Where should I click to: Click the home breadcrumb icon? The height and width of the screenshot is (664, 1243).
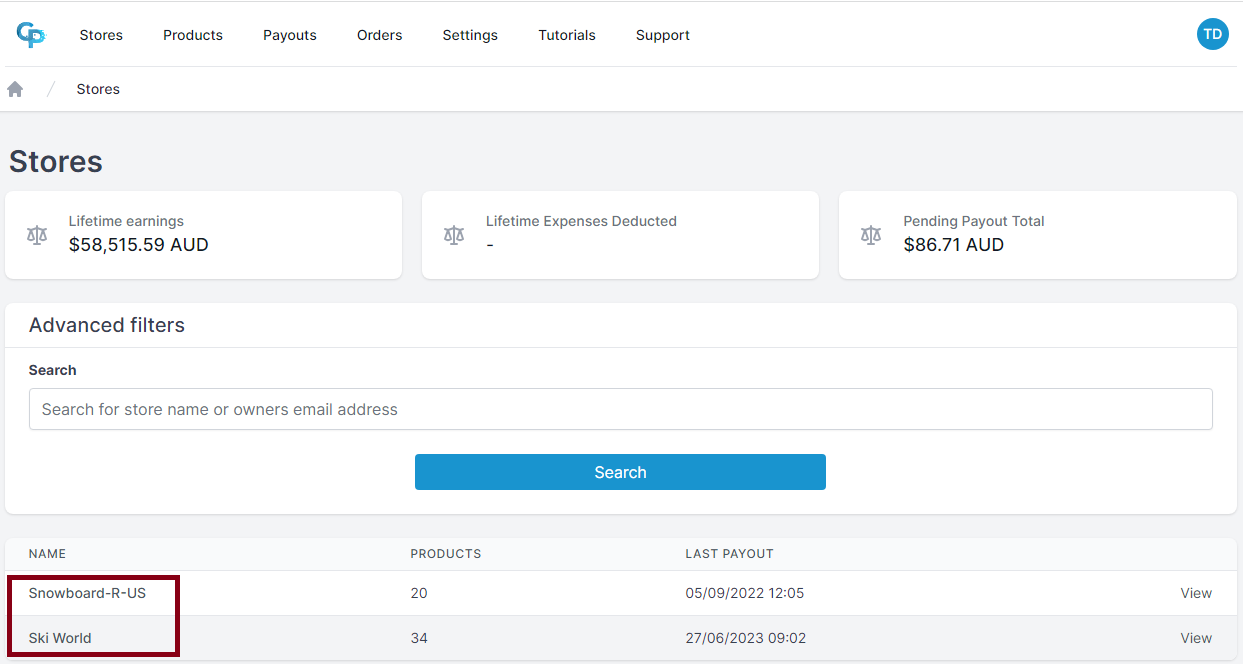click(15, 89)
